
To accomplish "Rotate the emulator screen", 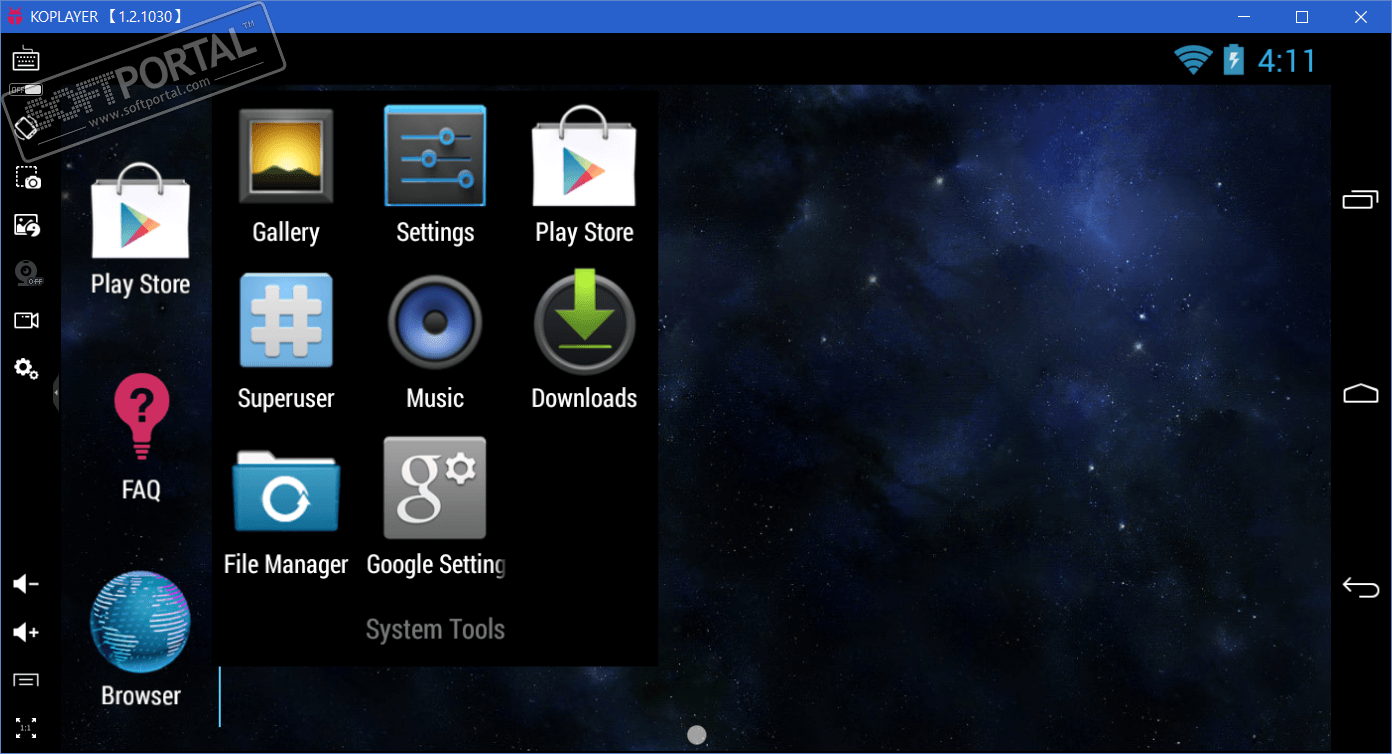I will coord(26,127).
